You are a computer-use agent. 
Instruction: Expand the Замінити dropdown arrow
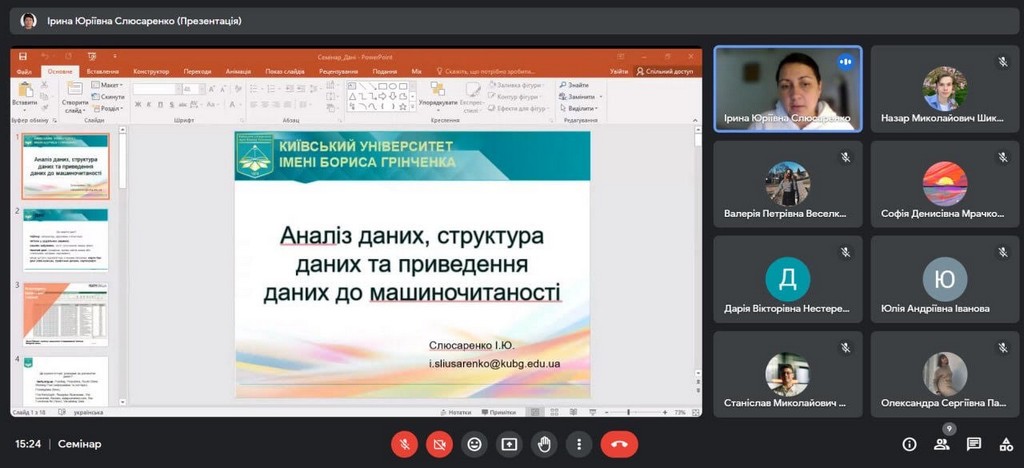(599, 97)
